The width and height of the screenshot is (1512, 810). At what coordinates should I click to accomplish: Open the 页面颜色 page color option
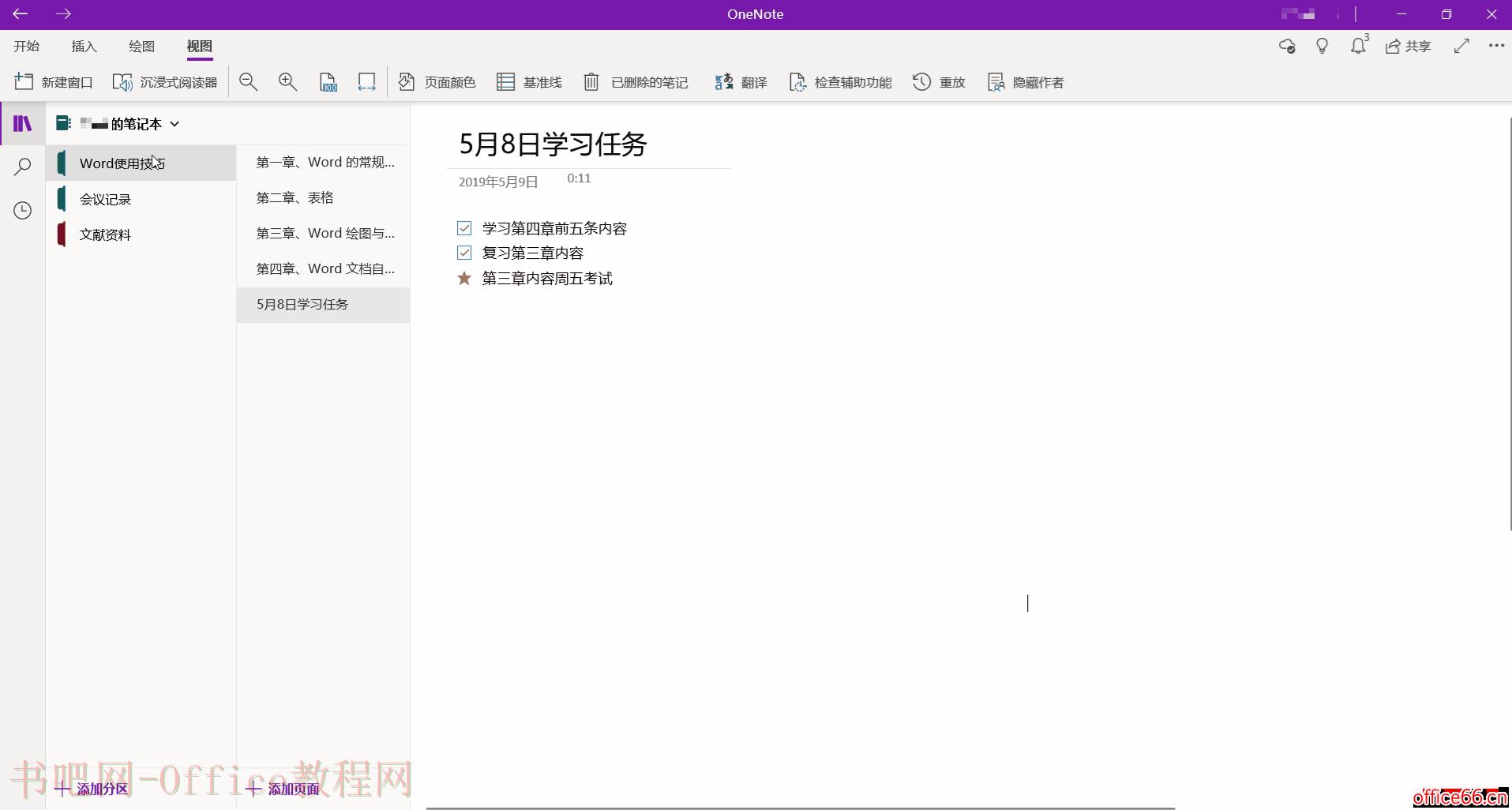click(x=437, y=82)
